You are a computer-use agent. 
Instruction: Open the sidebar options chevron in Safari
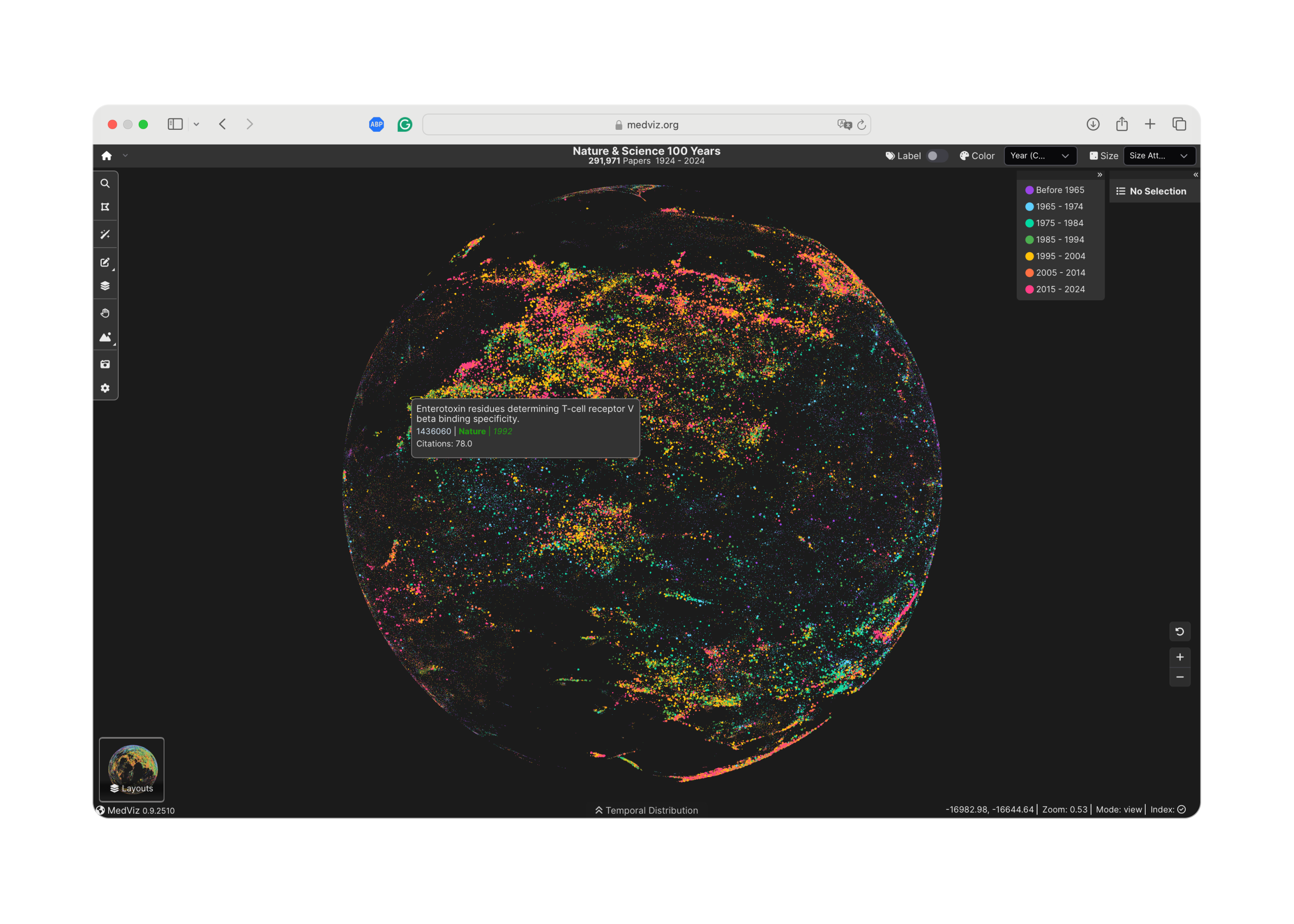(x=196, y=124)
